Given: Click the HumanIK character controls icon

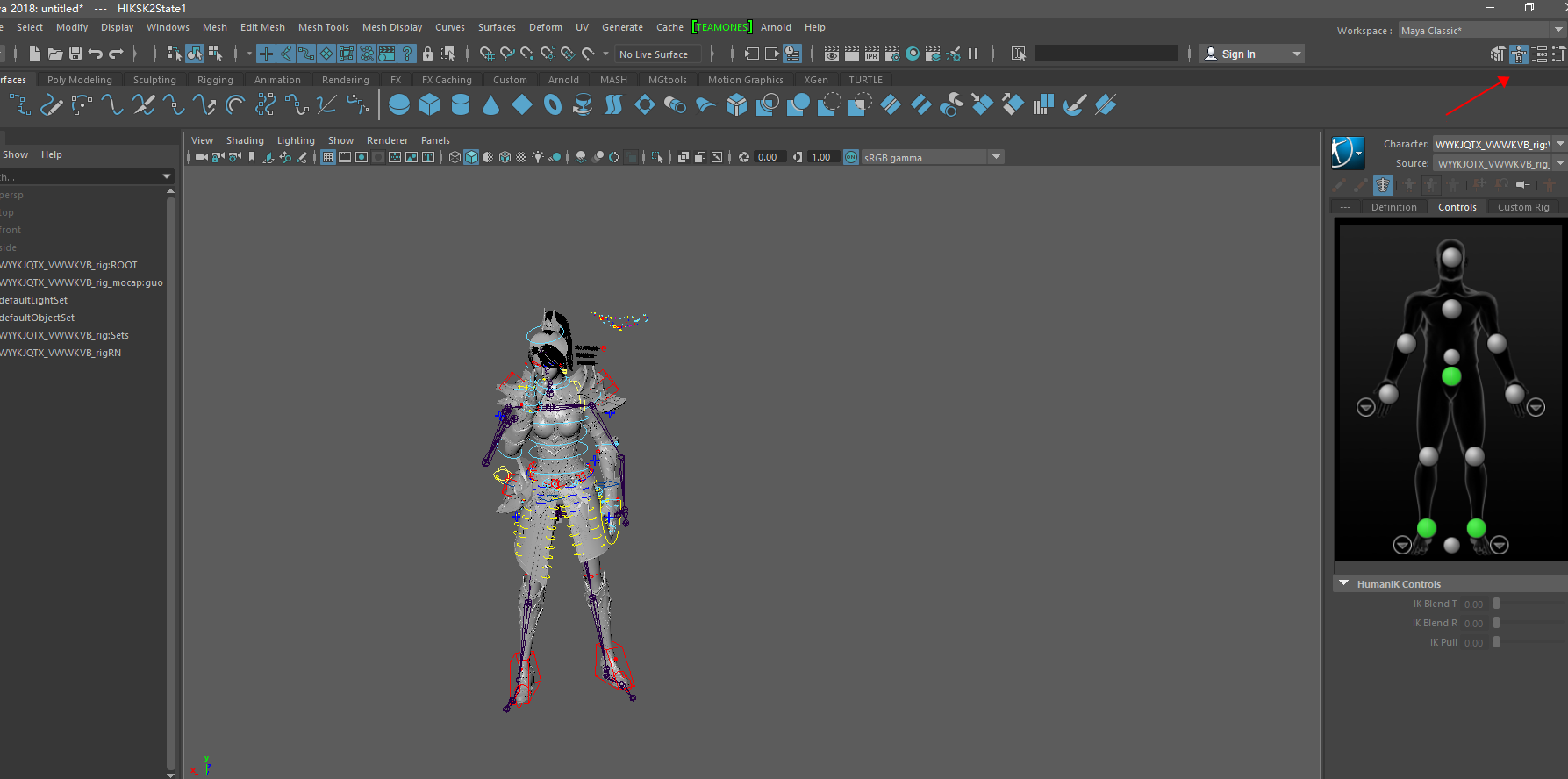Looking at the screenshot, I should pos(1519,54).
